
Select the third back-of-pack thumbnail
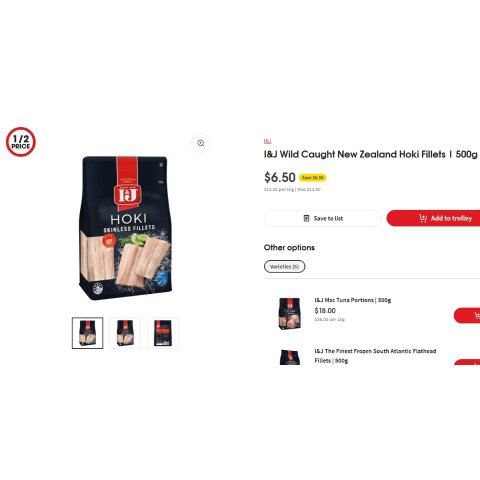tap(163, 333)
